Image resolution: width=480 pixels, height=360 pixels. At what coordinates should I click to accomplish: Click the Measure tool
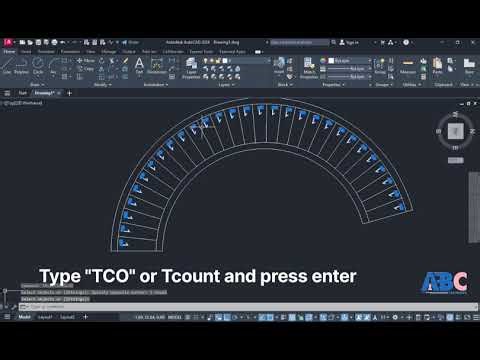point(408,65)
